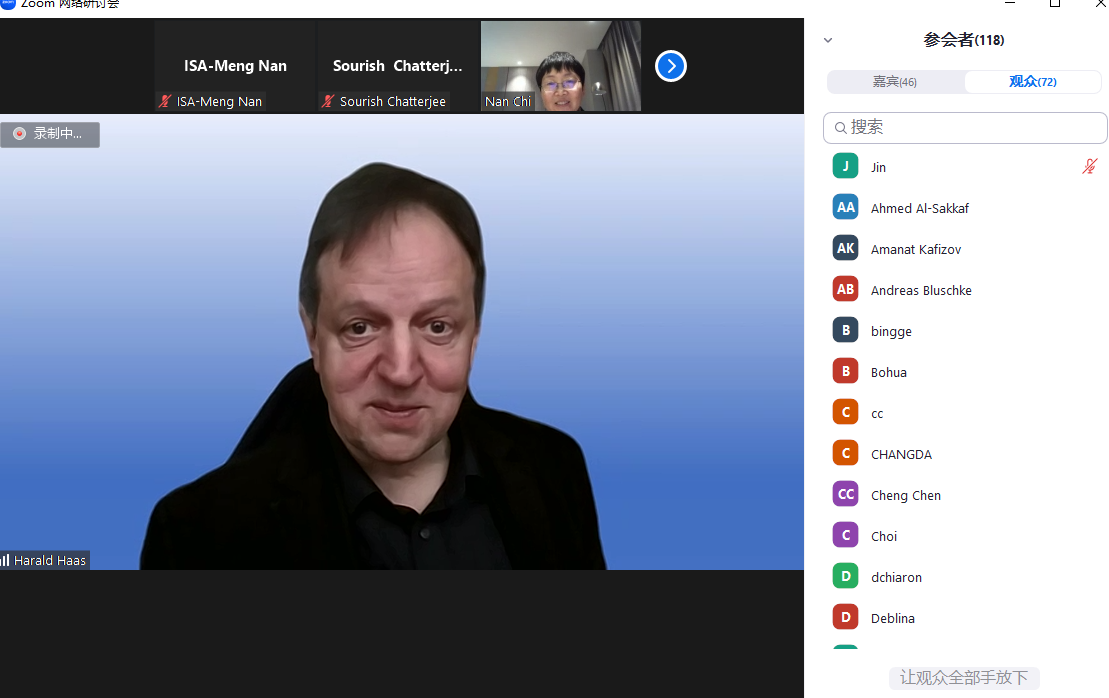
Task: Click the blue next-page arrow in video strip
Action: [670, 66]
